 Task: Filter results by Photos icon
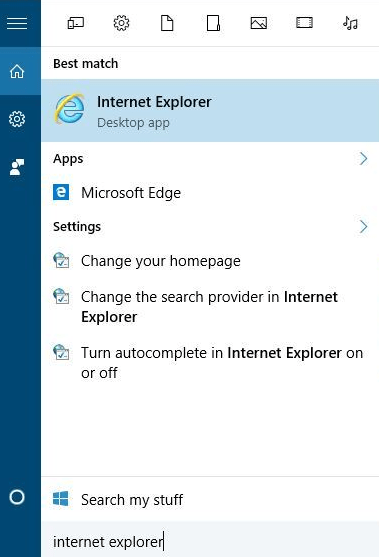click(x=259, y=23)
